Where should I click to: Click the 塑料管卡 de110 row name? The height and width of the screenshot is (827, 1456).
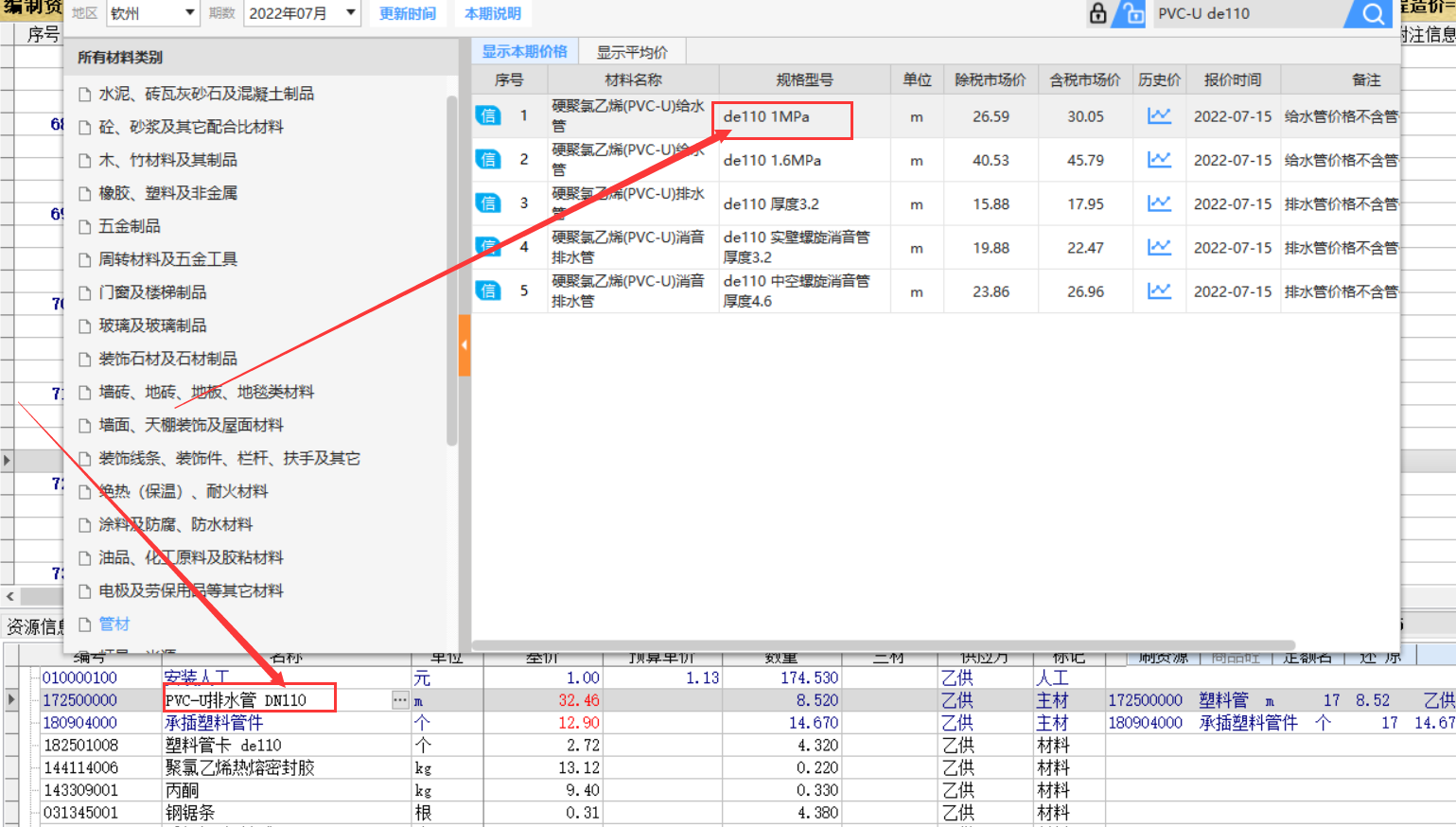(x=223, y=745)
